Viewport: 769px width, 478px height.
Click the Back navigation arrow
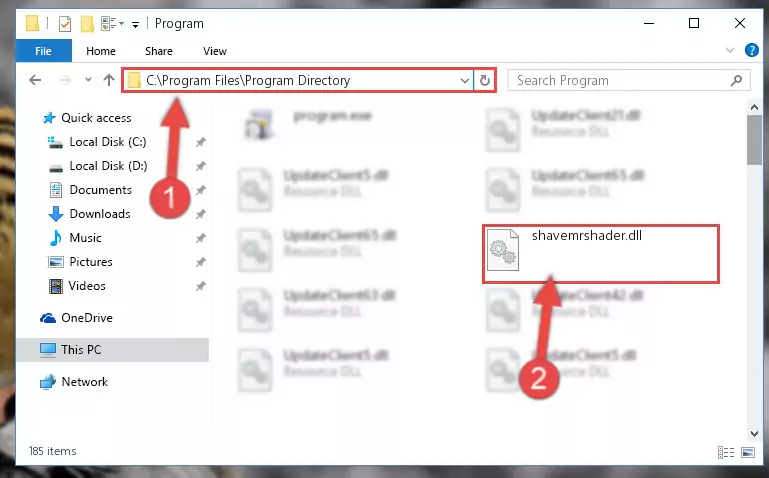[x=35, y=80]
